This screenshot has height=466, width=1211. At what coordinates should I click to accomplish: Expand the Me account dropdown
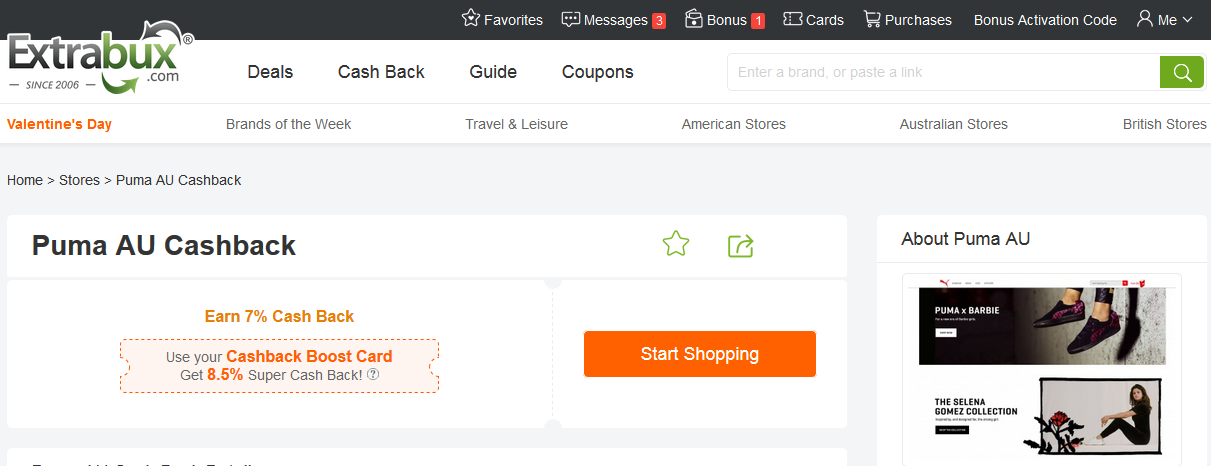coord(1165,19)
